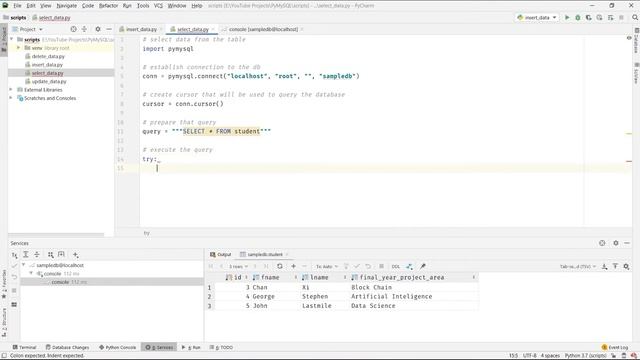Expand the venv library root folder
Image resolution: width=640 pixels, height=360 pixels.
tap(18, 48)
